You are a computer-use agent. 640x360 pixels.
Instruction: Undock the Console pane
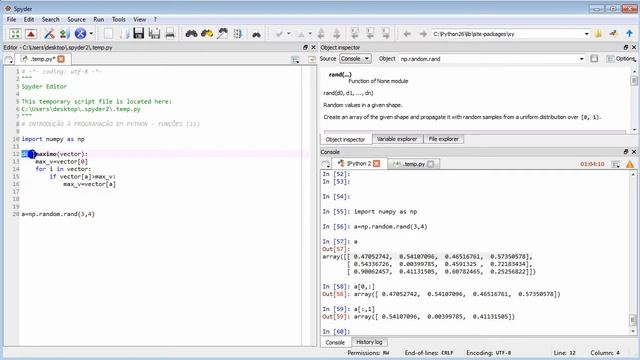(x=626, y=152)
